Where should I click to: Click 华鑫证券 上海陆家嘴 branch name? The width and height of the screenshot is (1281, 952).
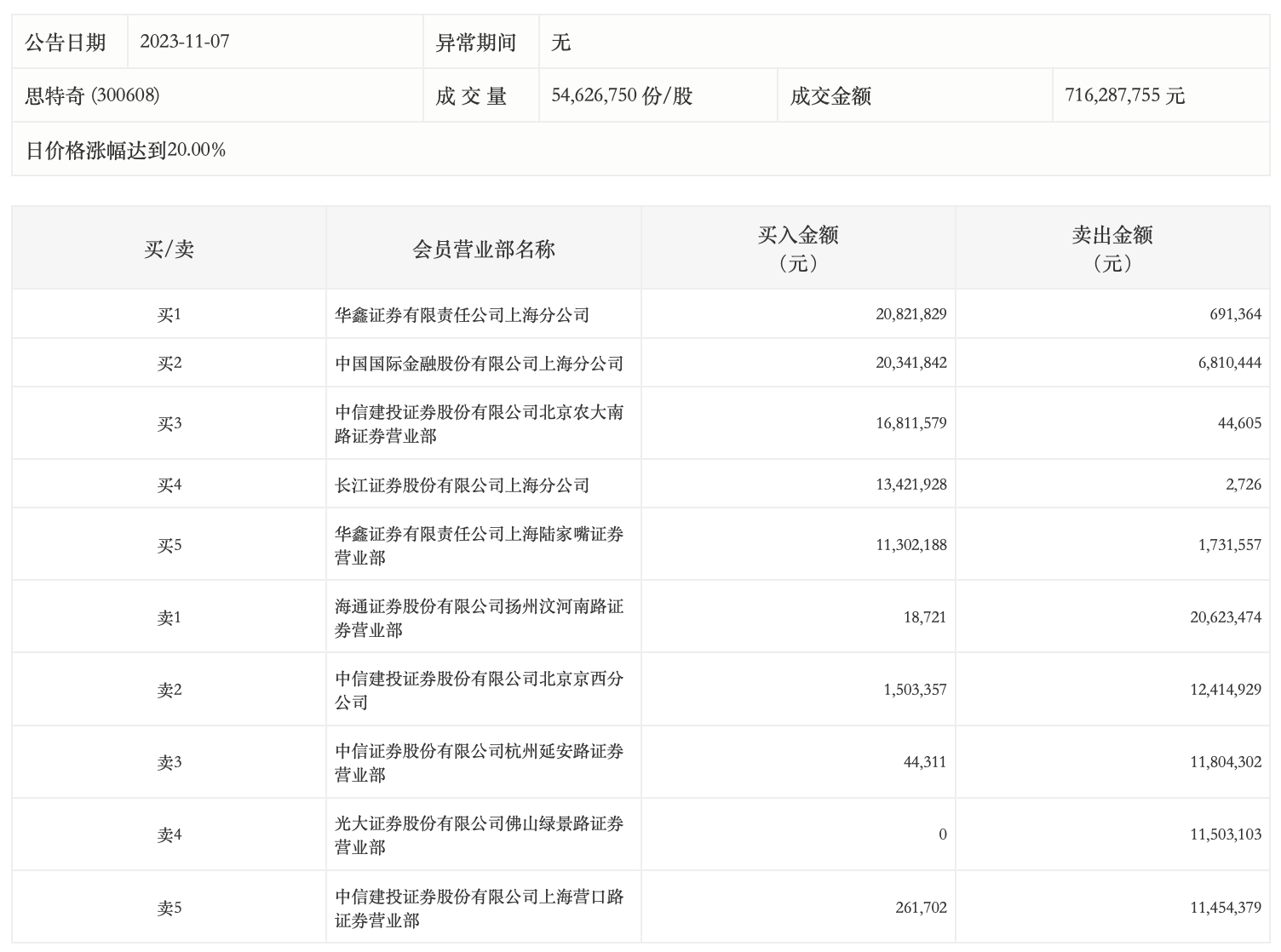pyautogui.click(x=480, y=545)
